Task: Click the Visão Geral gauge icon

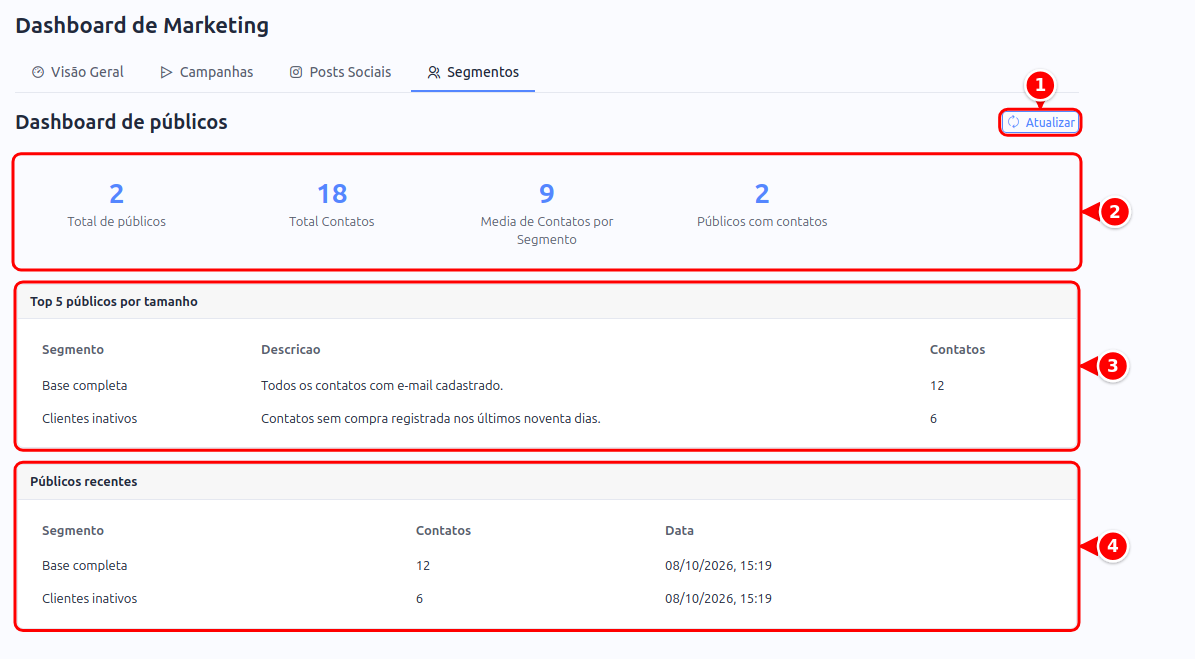Action: 38,72
